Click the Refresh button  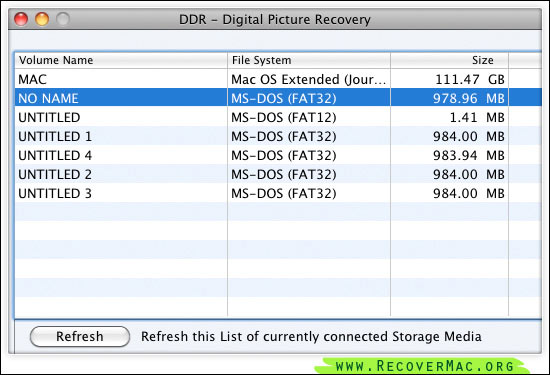point(80,336)
